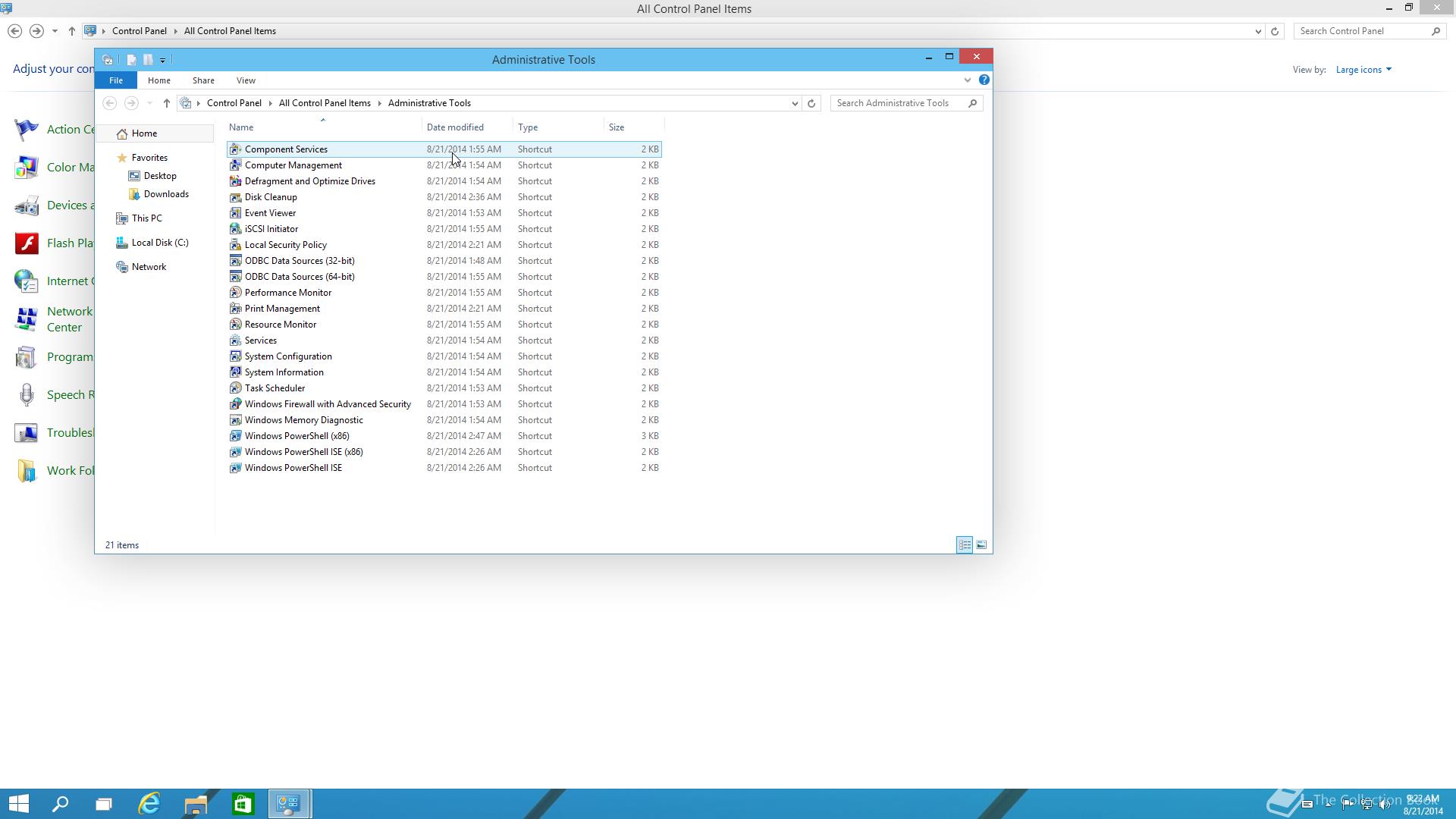Click Control Panel breadcrumb in Administrative Tools
The height and width of the screenshot is (819, 1456).
tap(234, 103)
